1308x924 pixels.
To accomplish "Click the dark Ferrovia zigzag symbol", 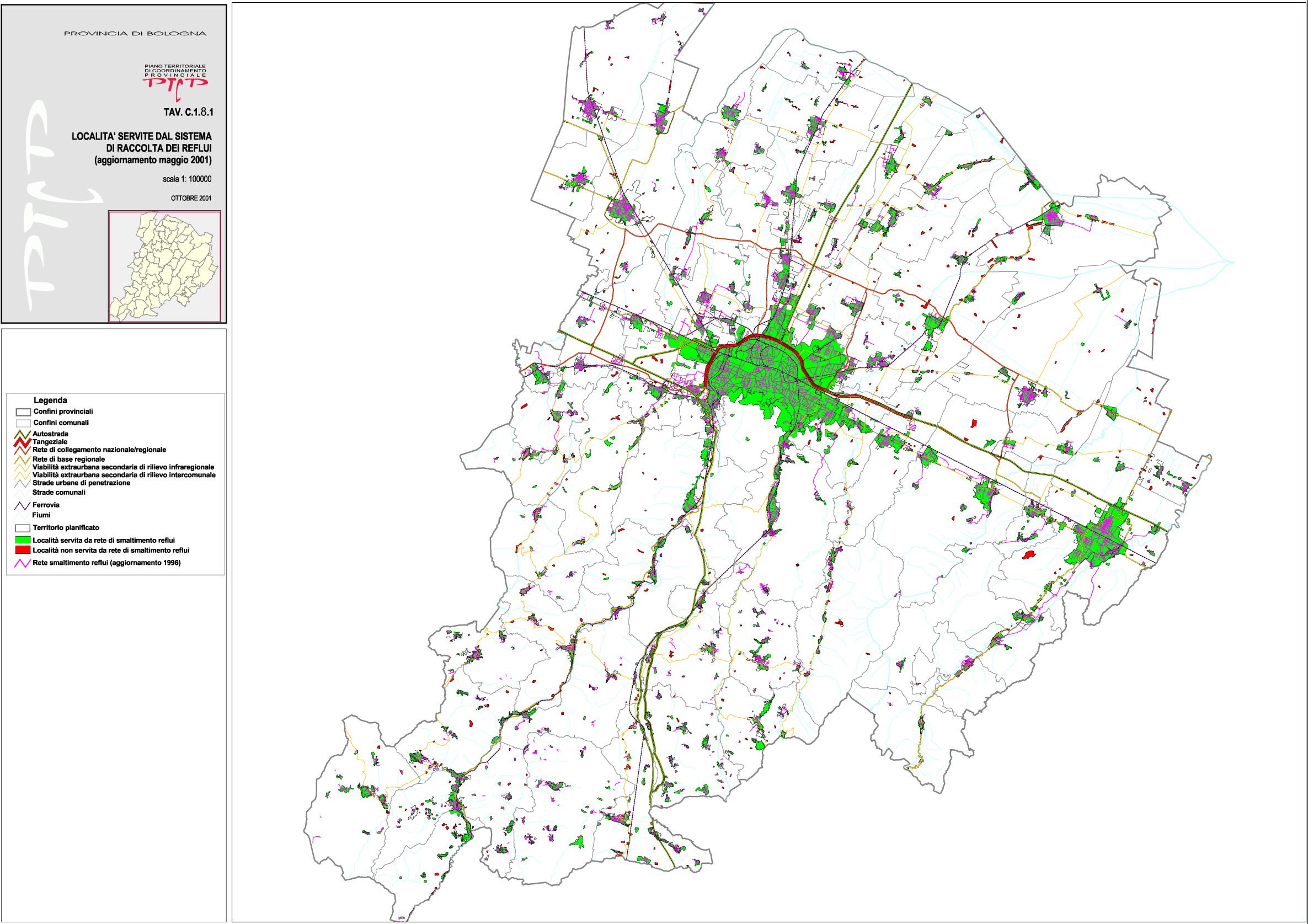I will coord(23,505).
